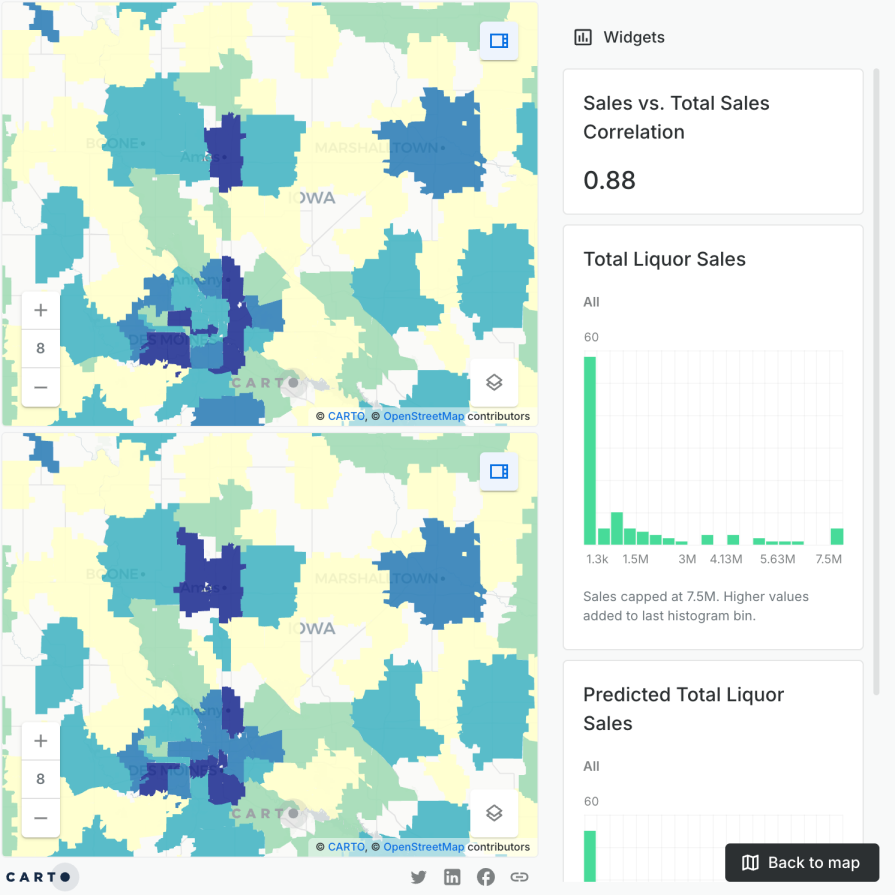Image resolution: width=895 pixels, height=895 pixels.
Task: Open the CARTO attribution link on the top map
Action: 346,416
